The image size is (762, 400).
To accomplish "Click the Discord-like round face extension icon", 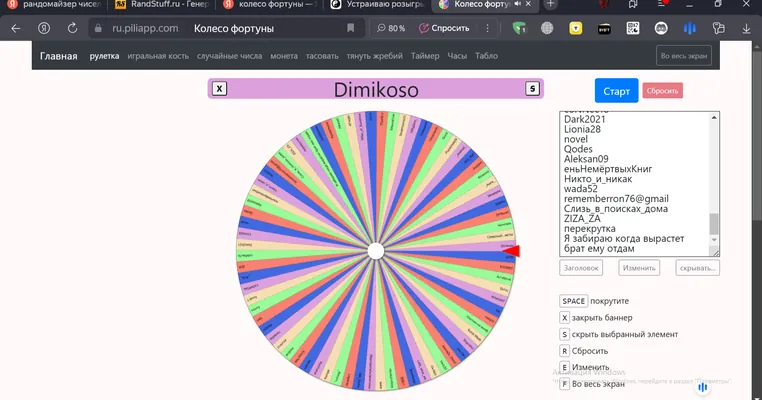I will [x=661, y=28].
